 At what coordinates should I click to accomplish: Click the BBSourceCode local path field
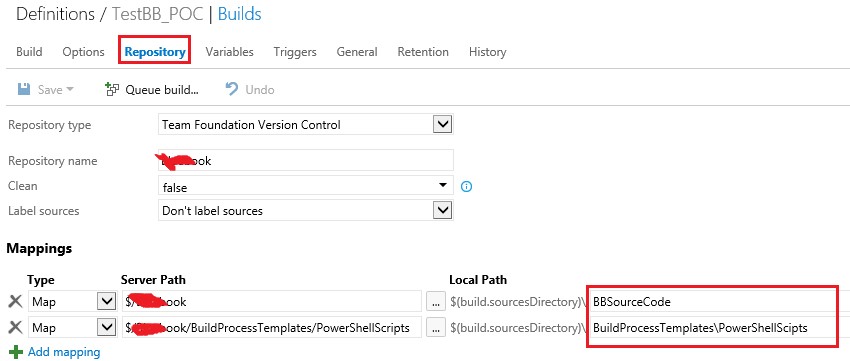[x=713, y=302]
